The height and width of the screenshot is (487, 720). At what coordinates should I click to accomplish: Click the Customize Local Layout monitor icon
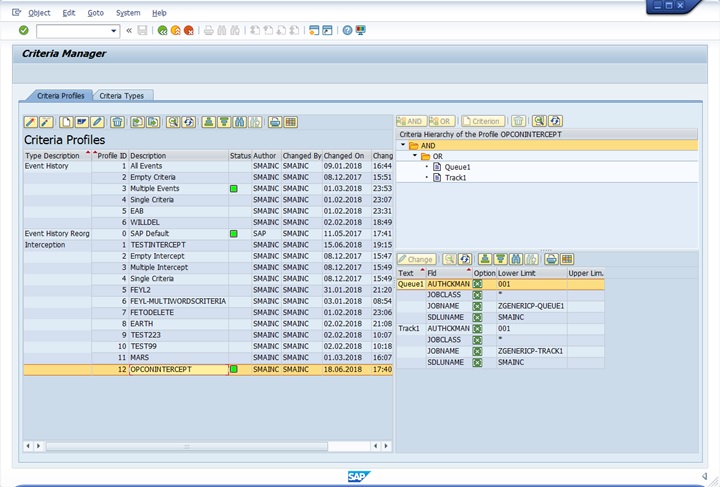(x=360, y=31)
